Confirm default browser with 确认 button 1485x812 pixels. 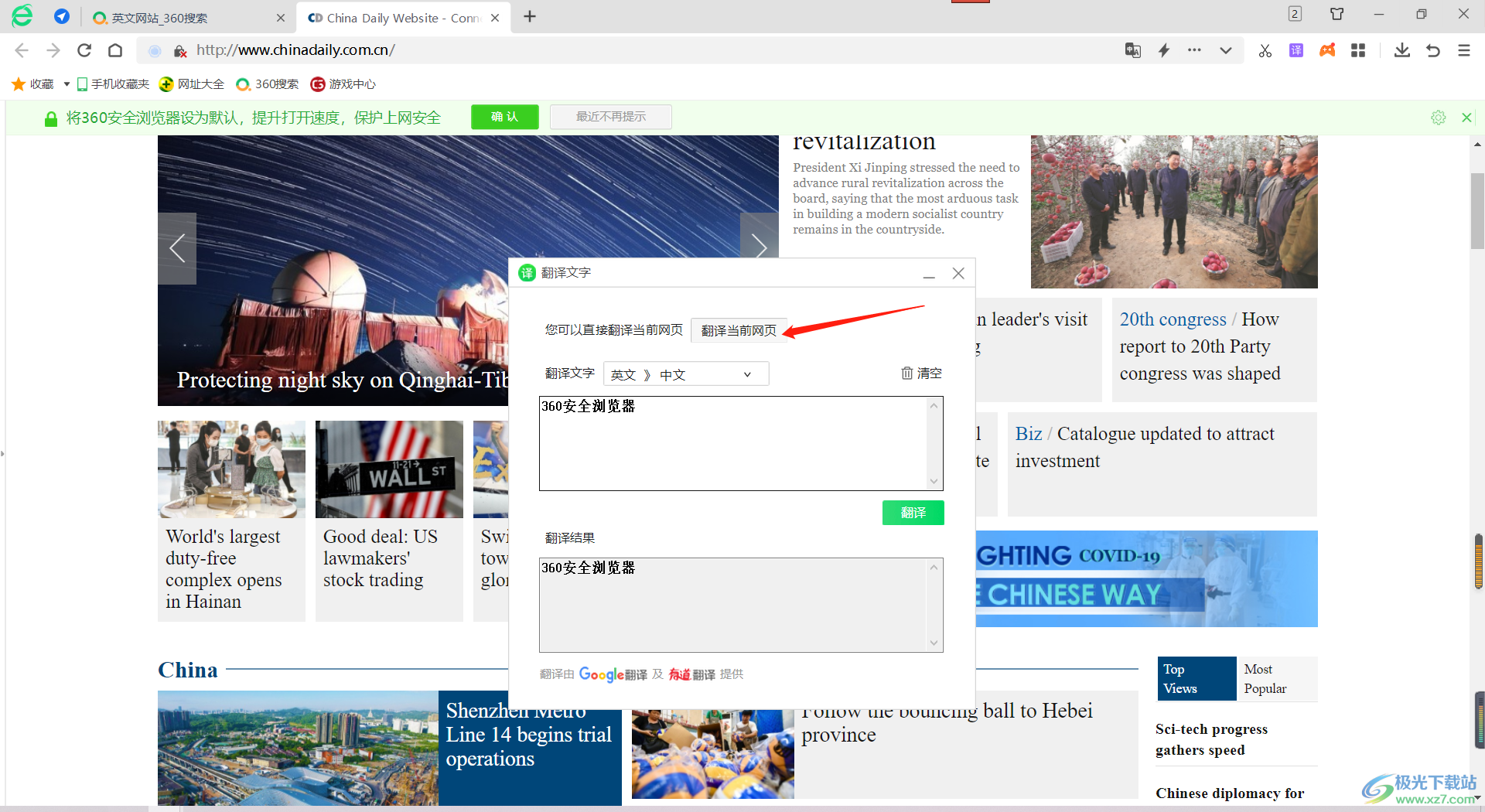504,117
